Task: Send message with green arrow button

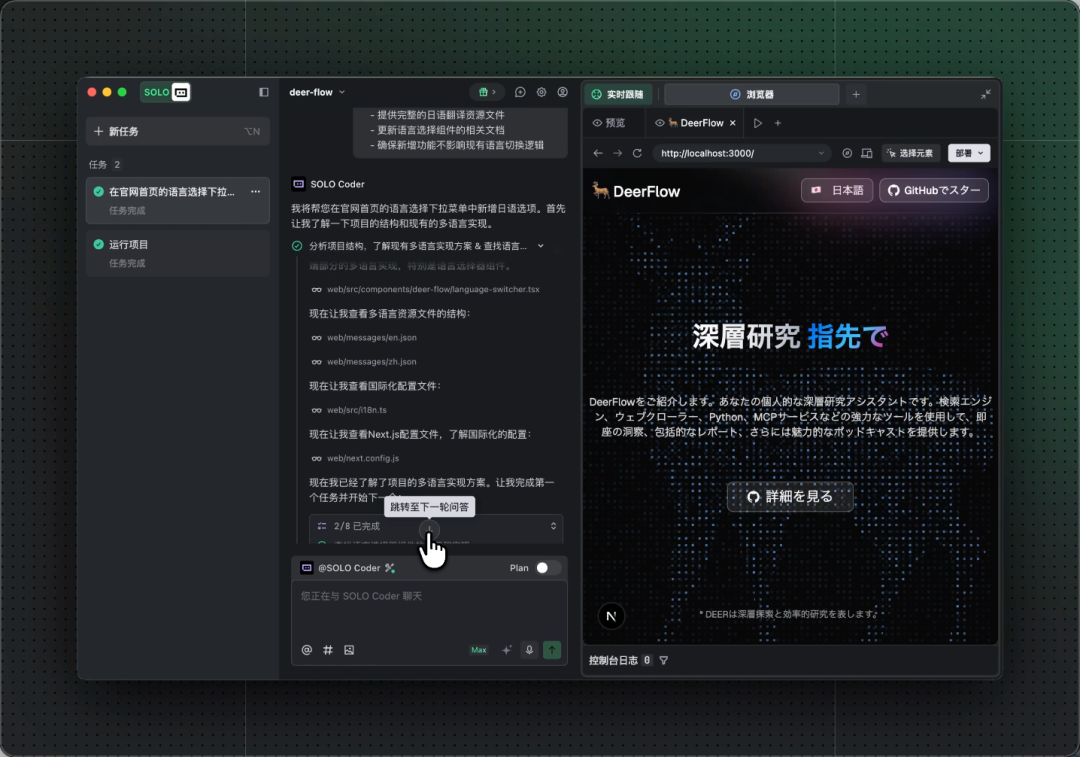Action: 552,650
